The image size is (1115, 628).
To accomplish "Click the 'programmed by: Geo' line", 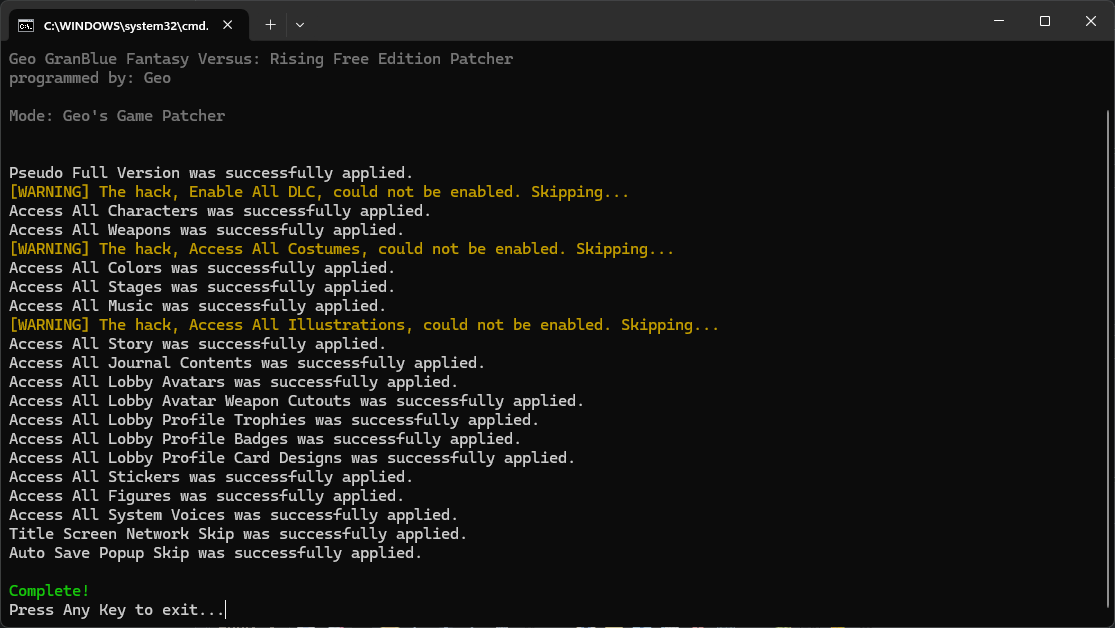I will (90, 78).
